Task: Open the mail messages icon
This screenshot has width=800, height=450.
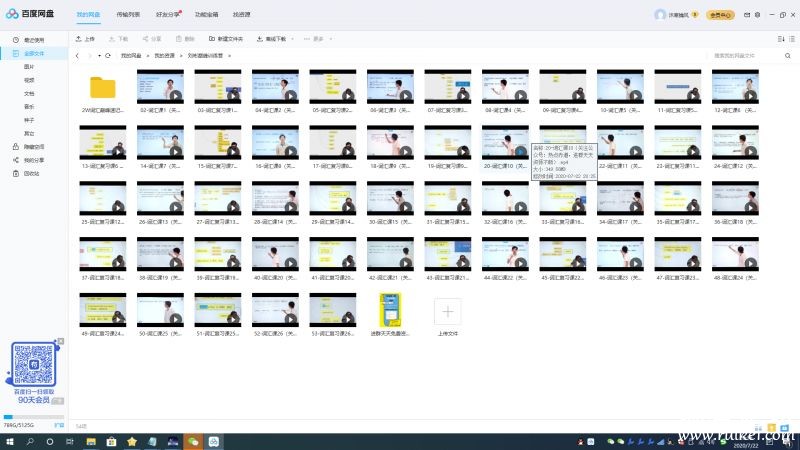Action: (x=747, y=15)
